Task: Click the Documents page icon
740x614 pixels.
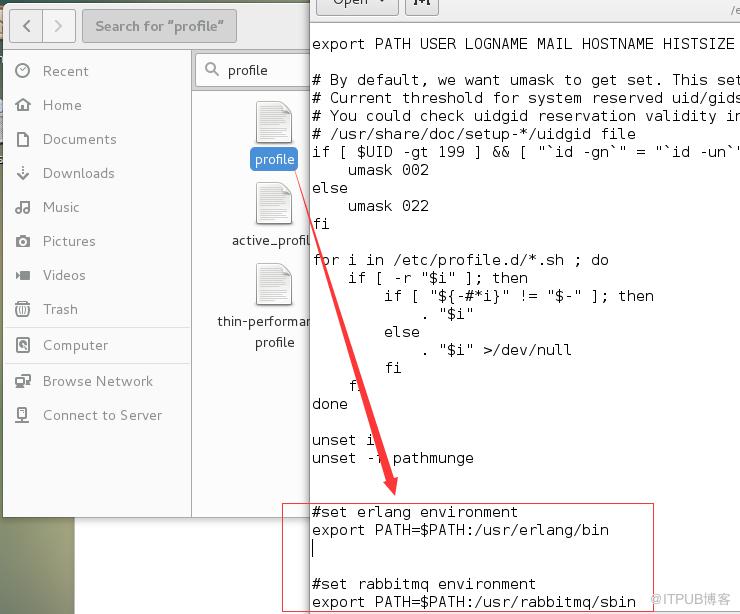Action: (x=23, y=139)
